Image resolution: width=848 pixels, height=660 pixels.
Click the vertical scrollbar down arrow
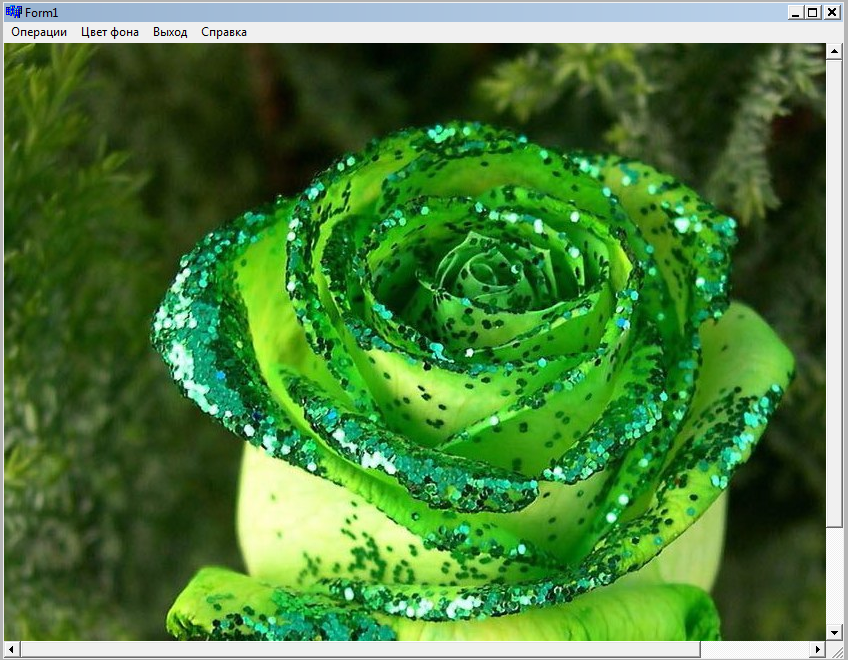pyautogui.click(x=834, y=632)
